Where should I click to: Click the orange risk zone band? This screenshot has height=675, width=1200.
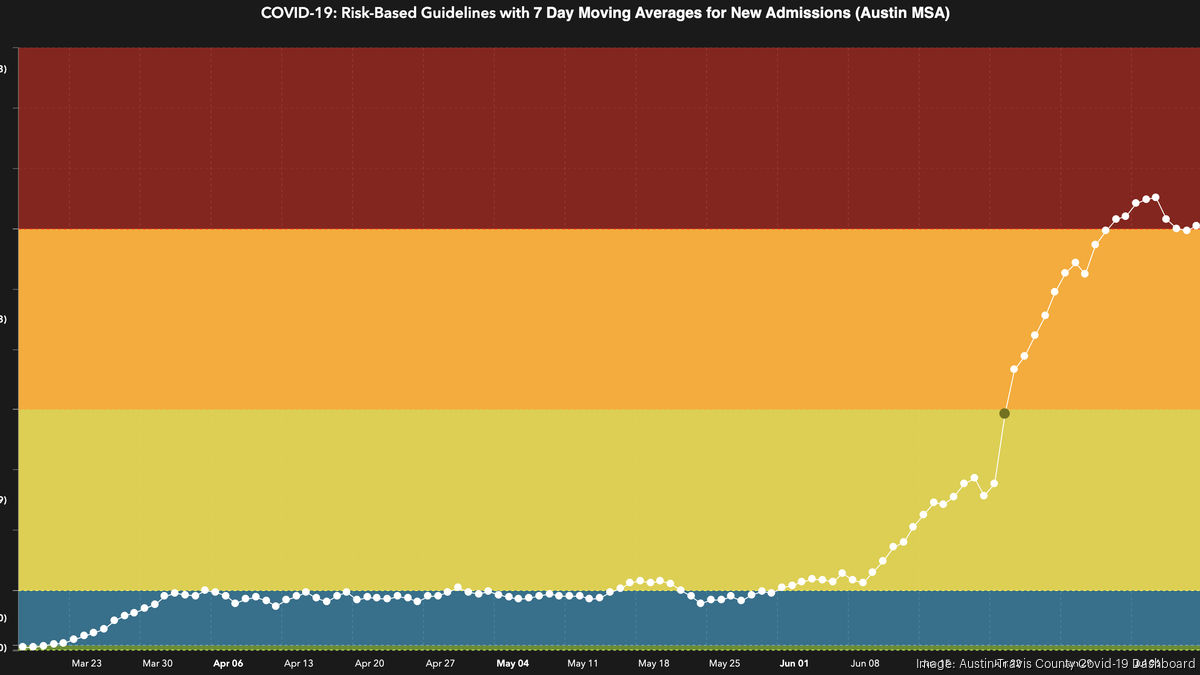600,320
